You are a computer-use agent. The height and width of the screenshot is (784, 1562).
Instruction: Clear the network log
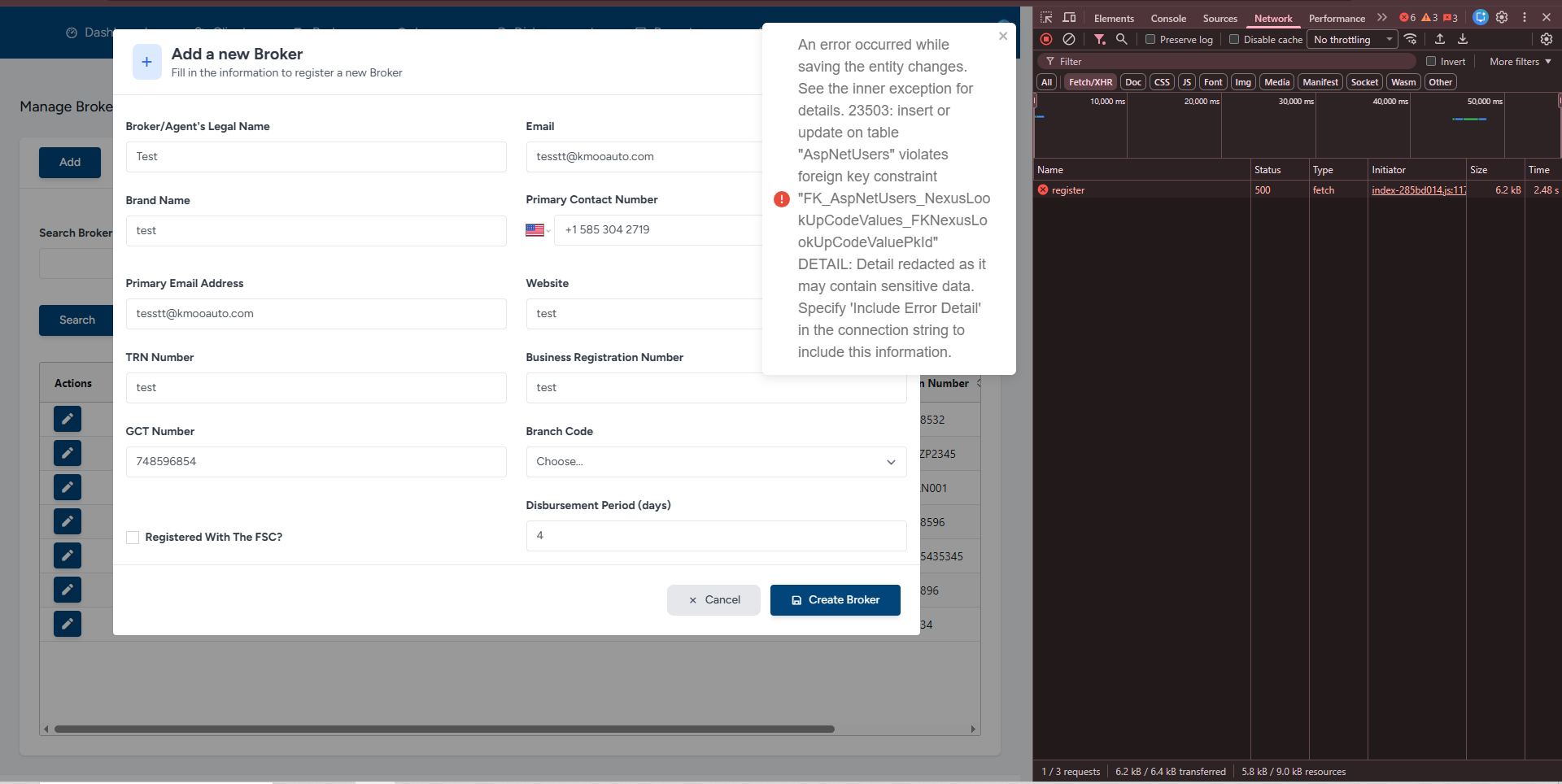pos(1069,39)
